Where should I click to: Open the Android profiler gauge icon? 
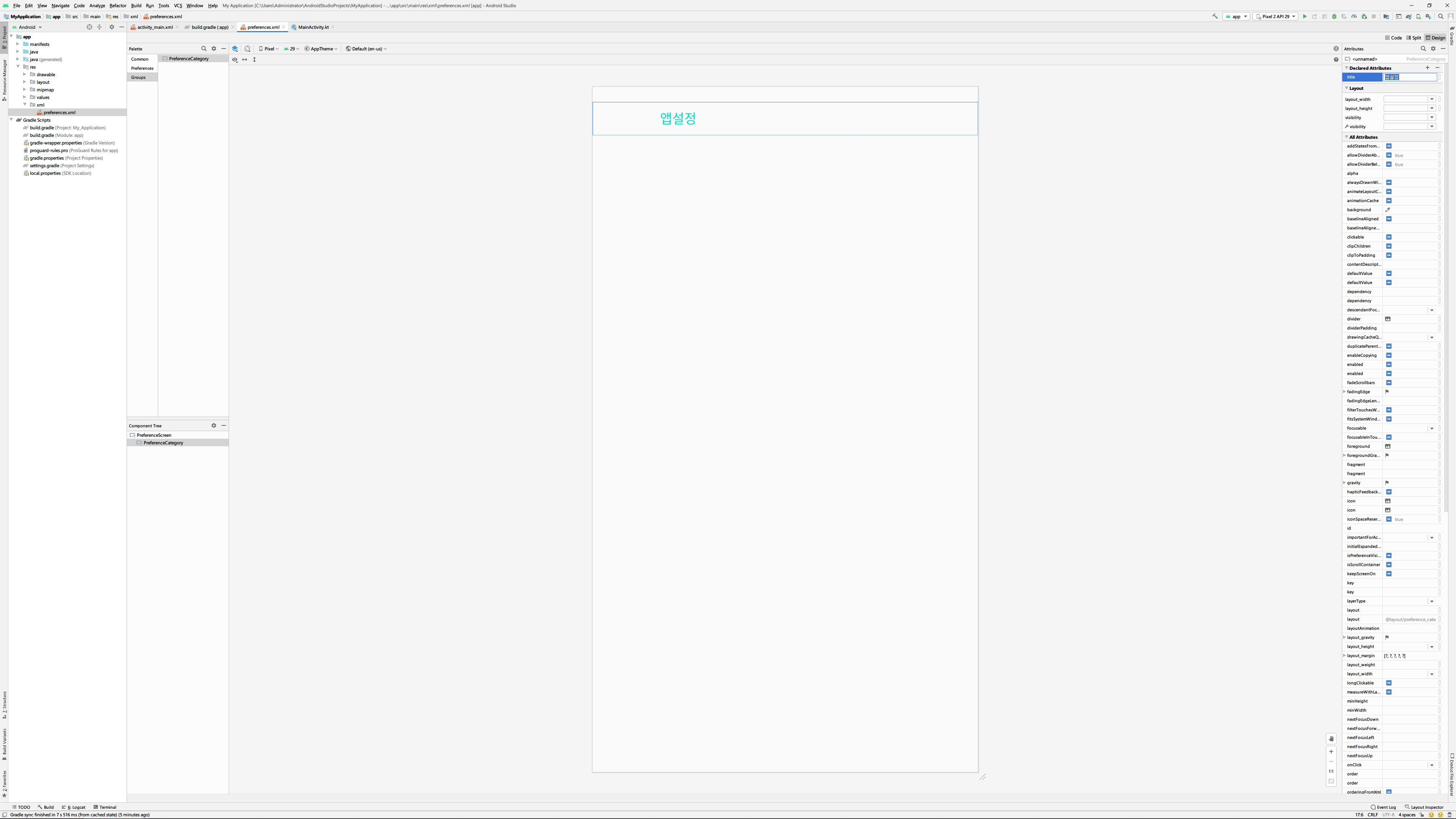click(1354, 16)
